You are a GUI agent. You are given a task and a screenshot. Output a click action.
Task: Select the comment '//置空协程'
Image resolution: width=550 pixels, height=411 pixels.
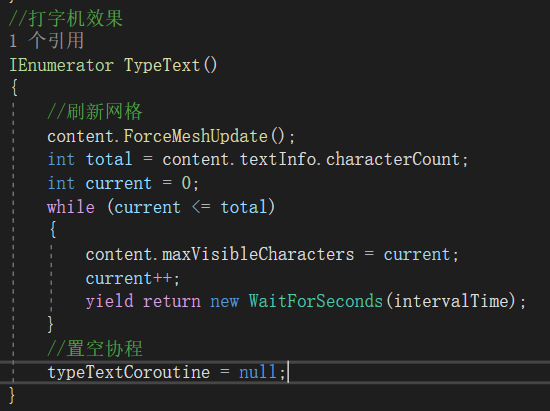point(95,349)
